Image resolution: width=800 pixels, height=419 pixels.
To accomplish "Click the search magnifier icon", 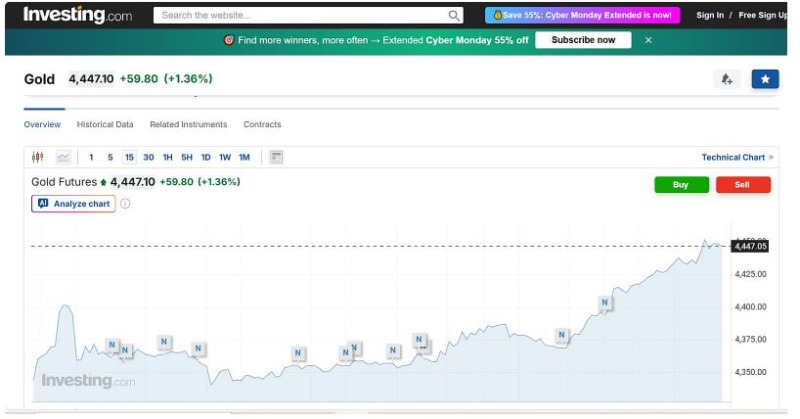I will [x=454, y=15].
